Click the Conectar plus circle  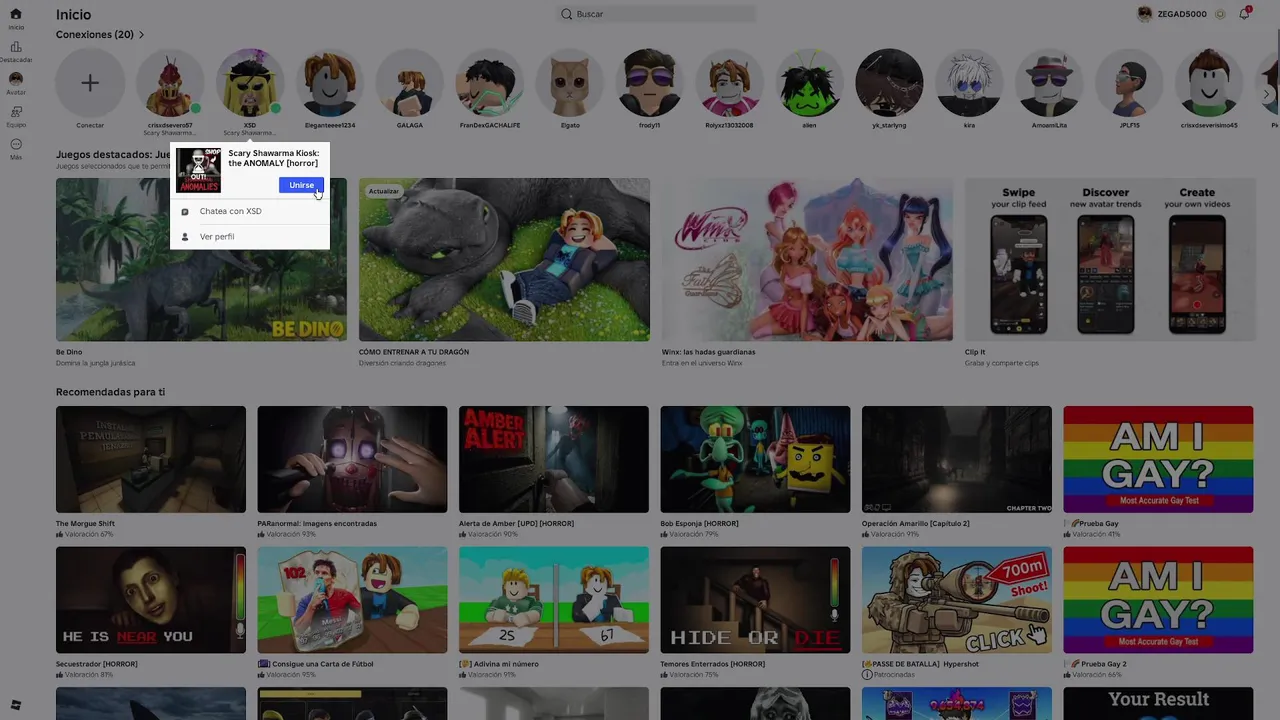(90, 83)
